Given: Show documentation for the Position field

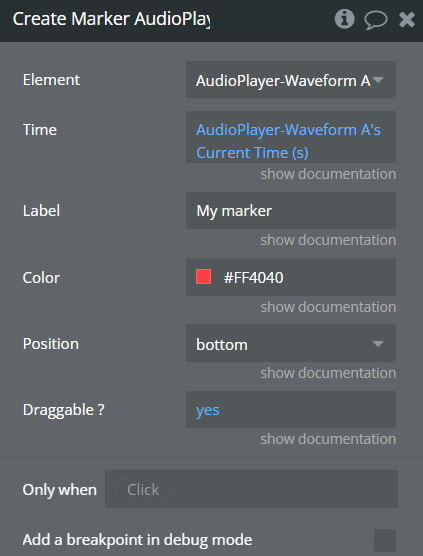Looking at the screenshot, I should (x=328, y=373).
